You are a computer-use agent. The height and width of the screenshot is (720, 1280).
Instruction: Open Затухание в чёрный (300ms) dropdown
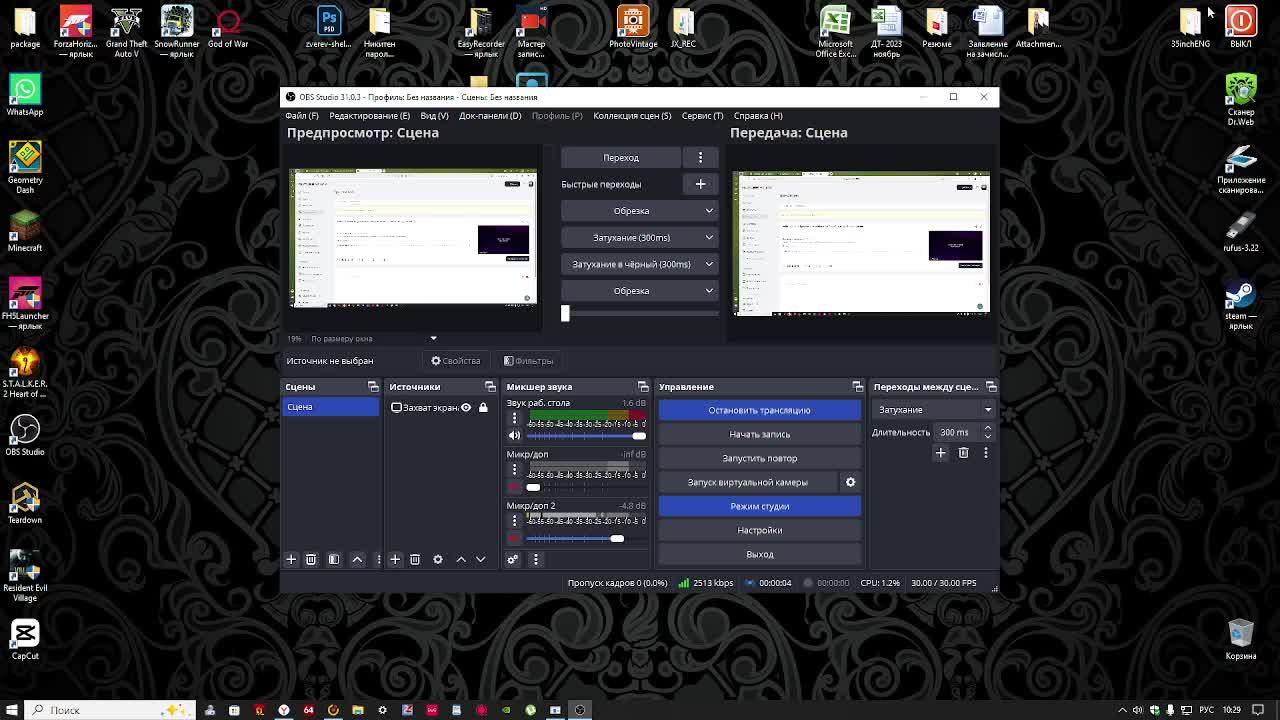pyautogui.click(x=640, y=264)
